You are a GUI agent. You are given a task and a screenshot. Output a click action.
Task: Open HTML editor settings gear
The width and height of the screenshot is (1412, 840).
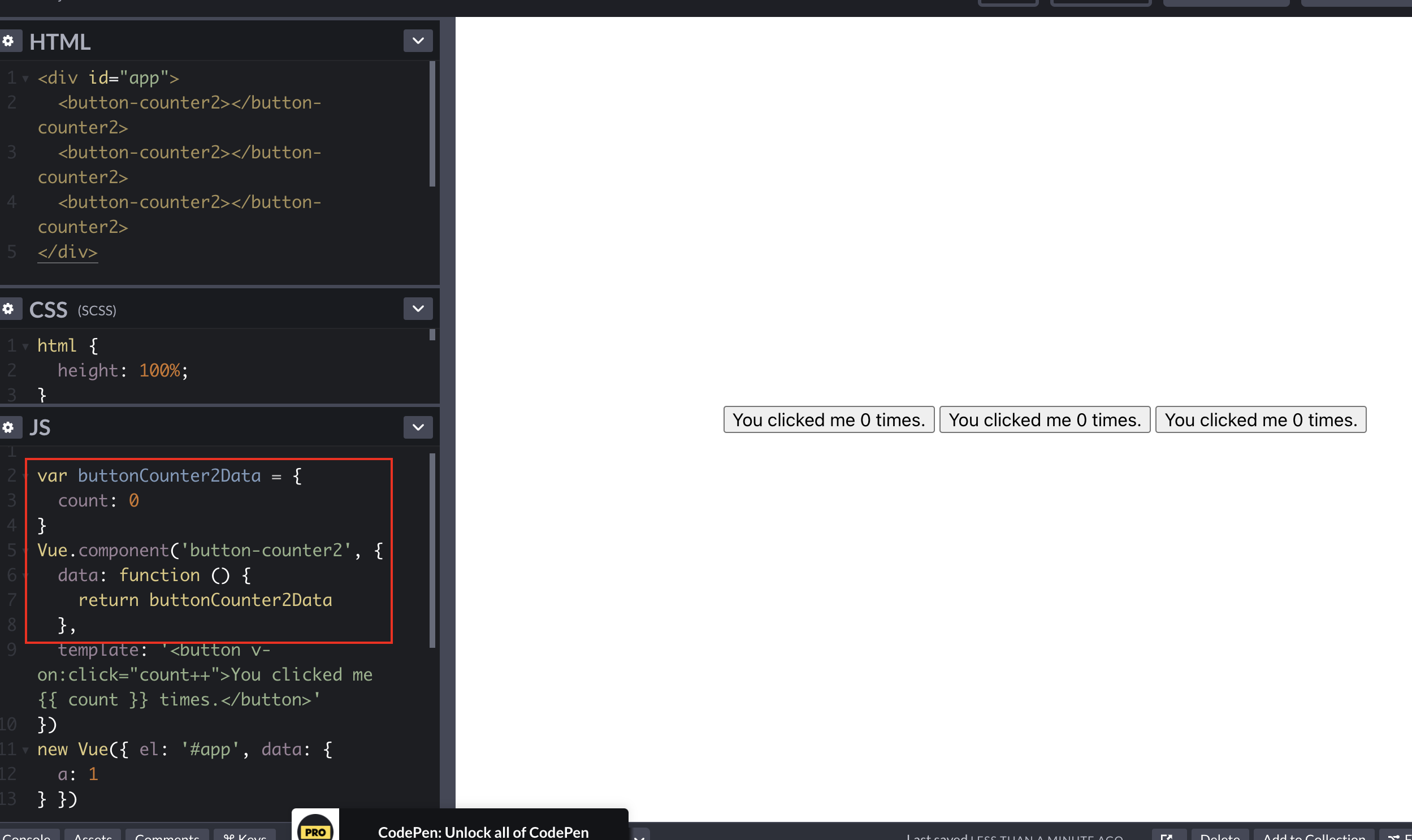click(x=8, y=41)
